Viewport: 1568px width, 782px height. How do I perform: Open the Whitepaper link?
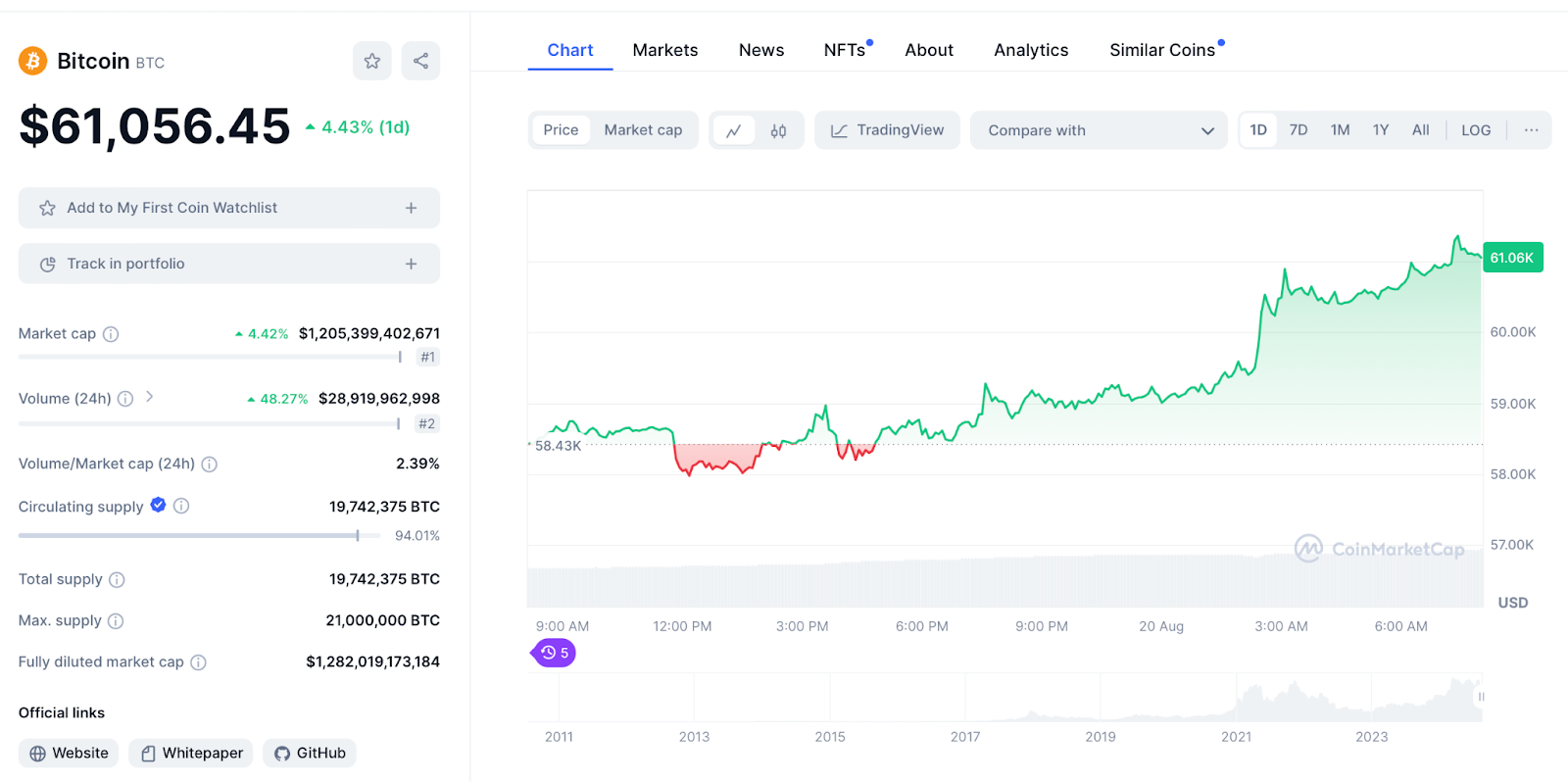click(x=191, y=754)
